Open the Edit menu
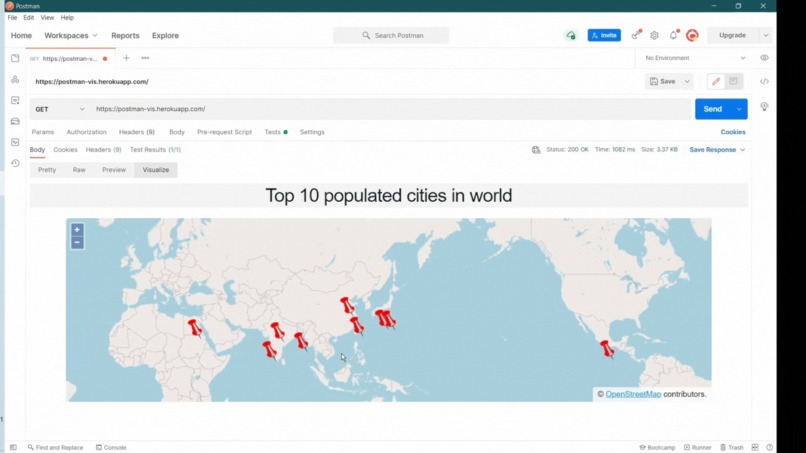 coord(28,17)
